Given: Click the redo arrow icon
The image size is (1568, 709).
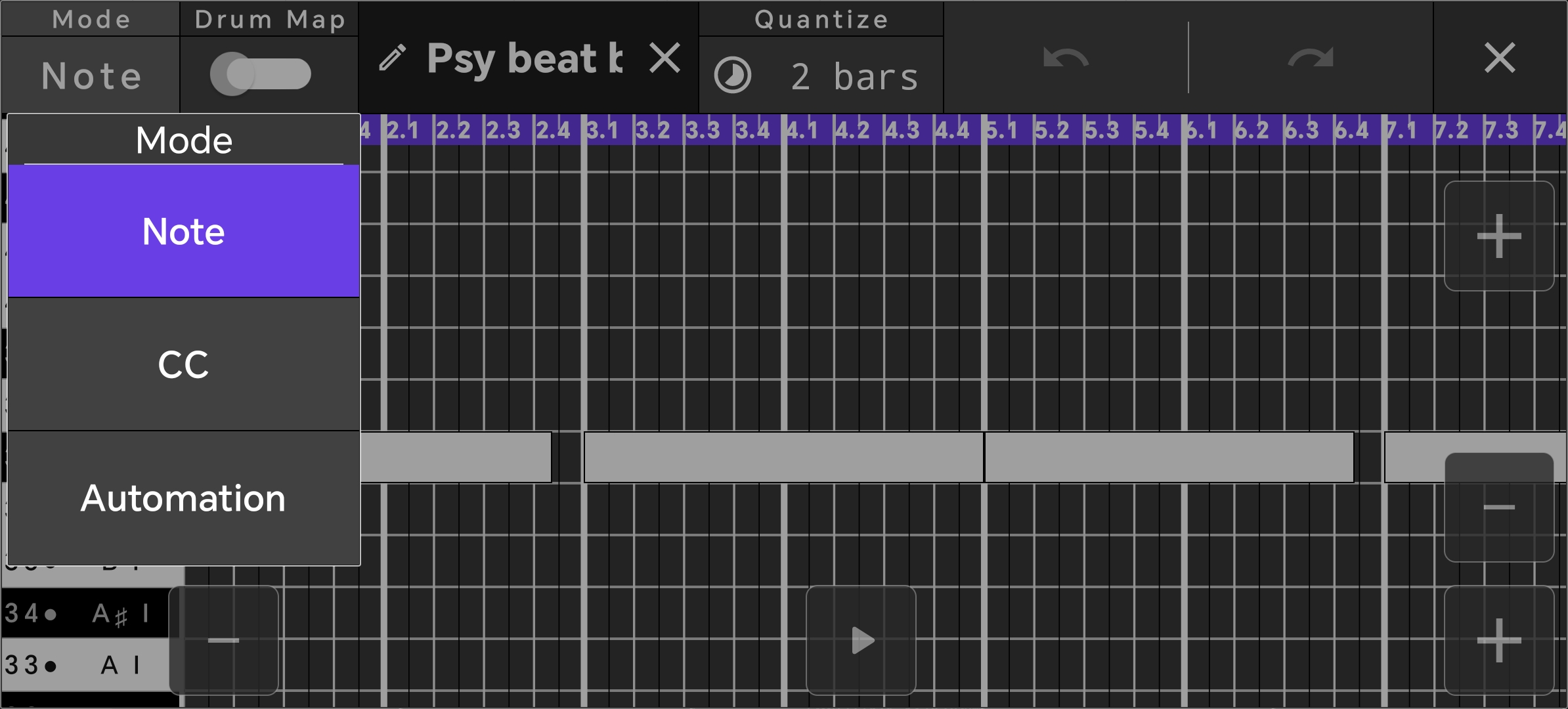Looking at the screenshot, I should pyautogui.click(x=1311, y=59).
